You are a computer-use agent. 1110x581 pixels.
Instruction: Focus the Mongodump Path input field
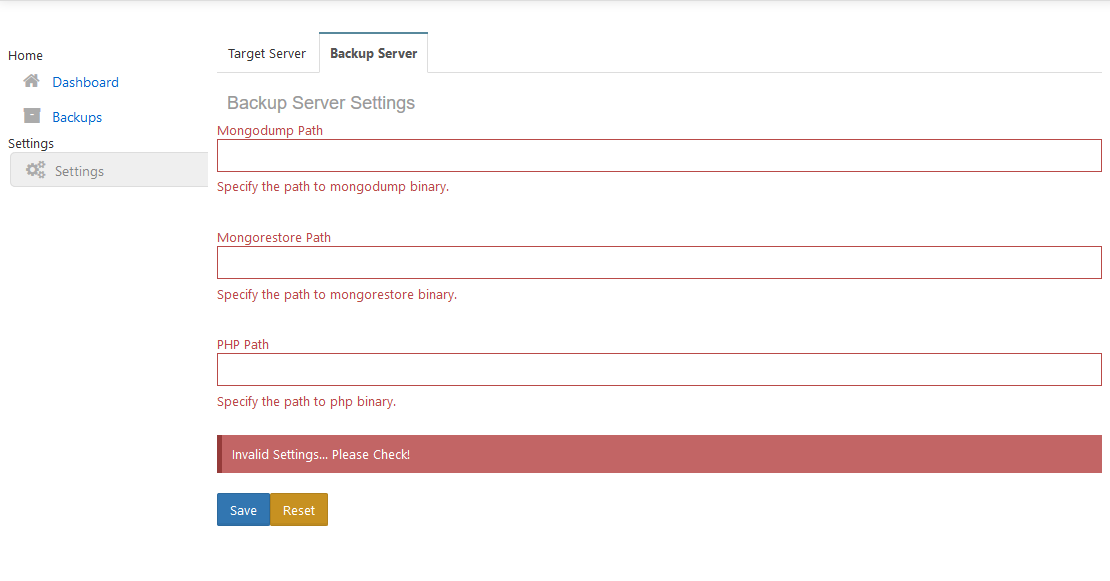point(659,156)
